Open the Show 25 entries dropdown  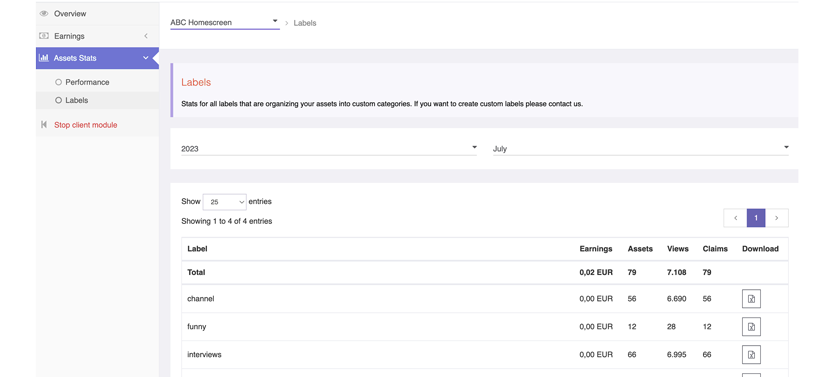224,202
